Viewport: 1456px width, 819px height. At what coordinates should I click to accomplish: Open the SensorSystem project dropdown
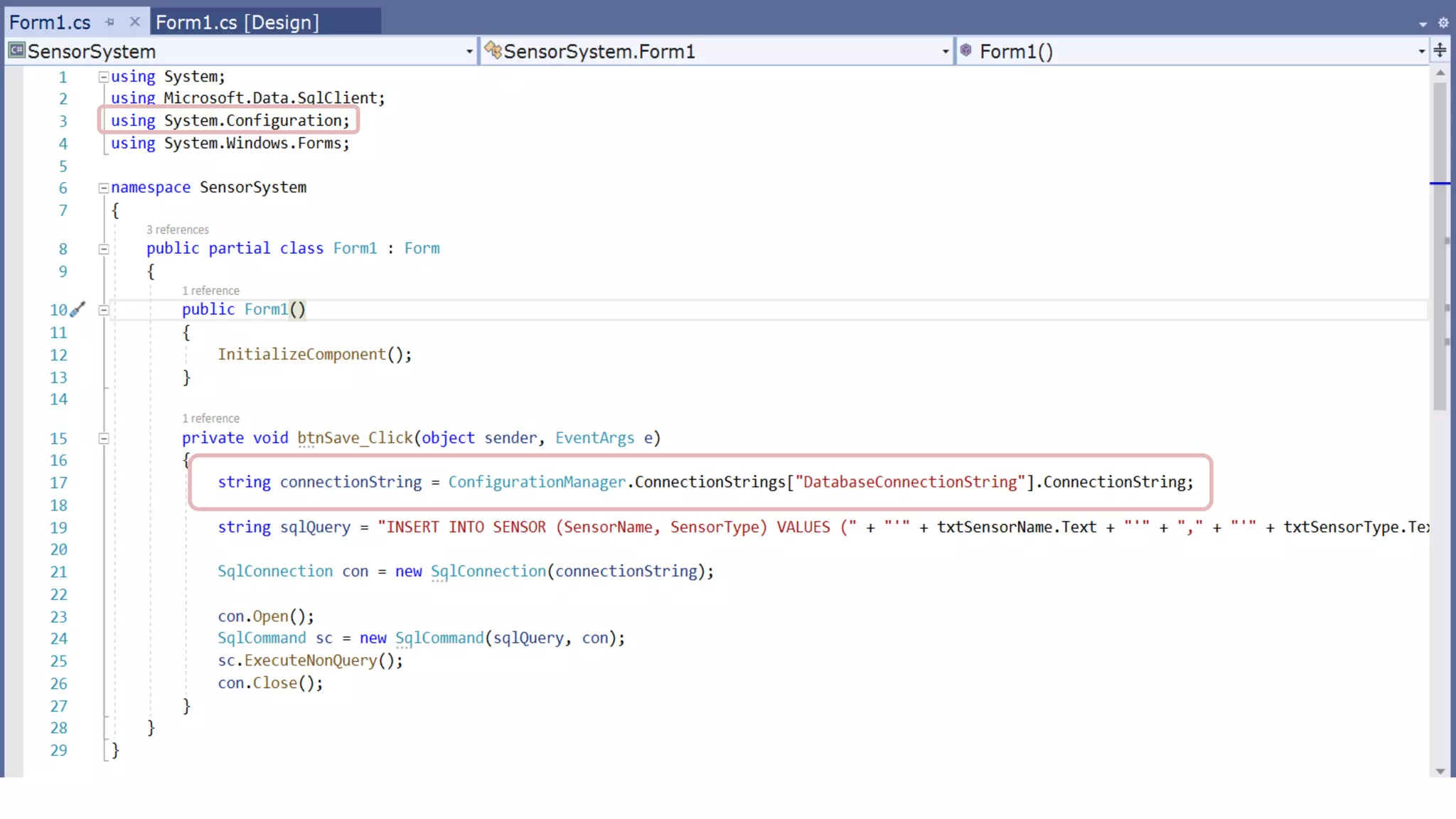click(x=469, y=51)
